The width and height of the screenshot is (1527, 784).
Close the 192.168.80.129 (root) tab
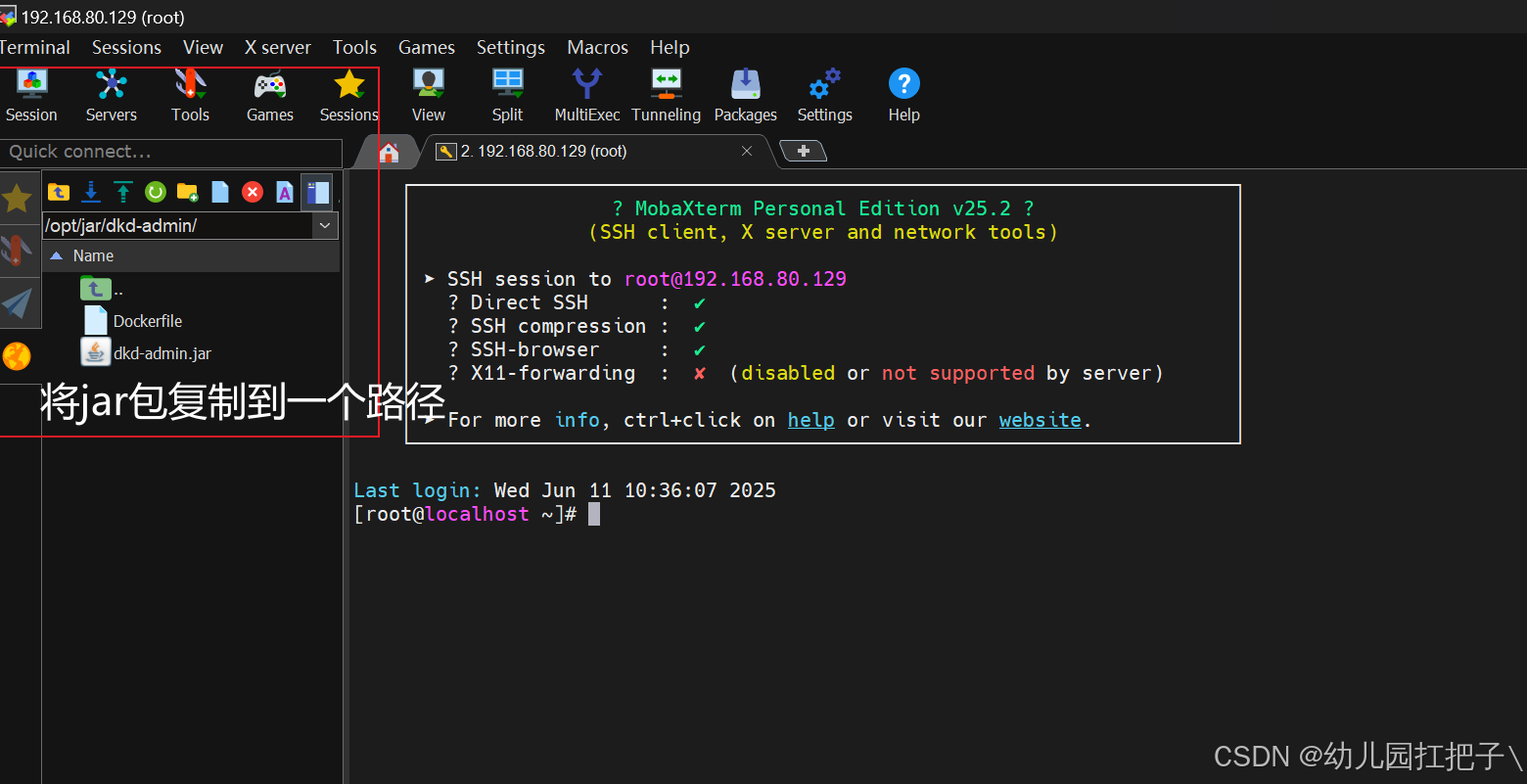click(x=747, y=151)
